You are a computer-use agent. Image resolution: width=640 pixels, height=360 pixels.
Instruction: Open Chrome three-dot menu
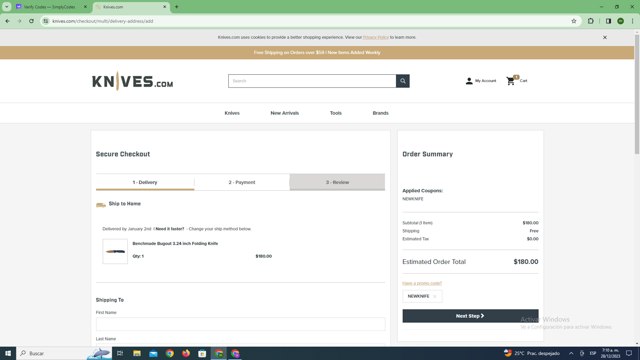point(632,21)
